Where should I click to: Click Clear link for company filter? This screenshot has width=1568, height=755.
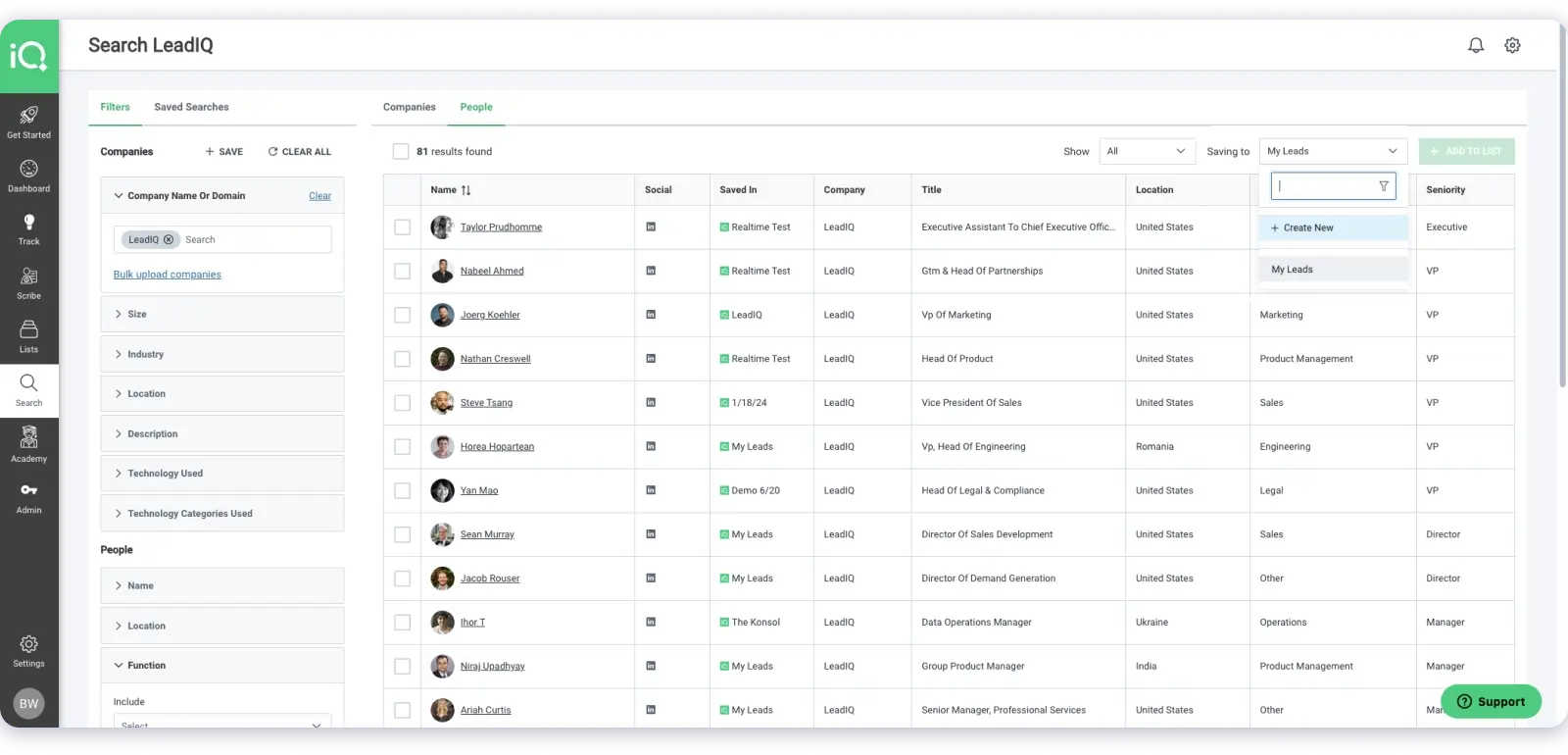pyautogui.click(x=320, y=196)
